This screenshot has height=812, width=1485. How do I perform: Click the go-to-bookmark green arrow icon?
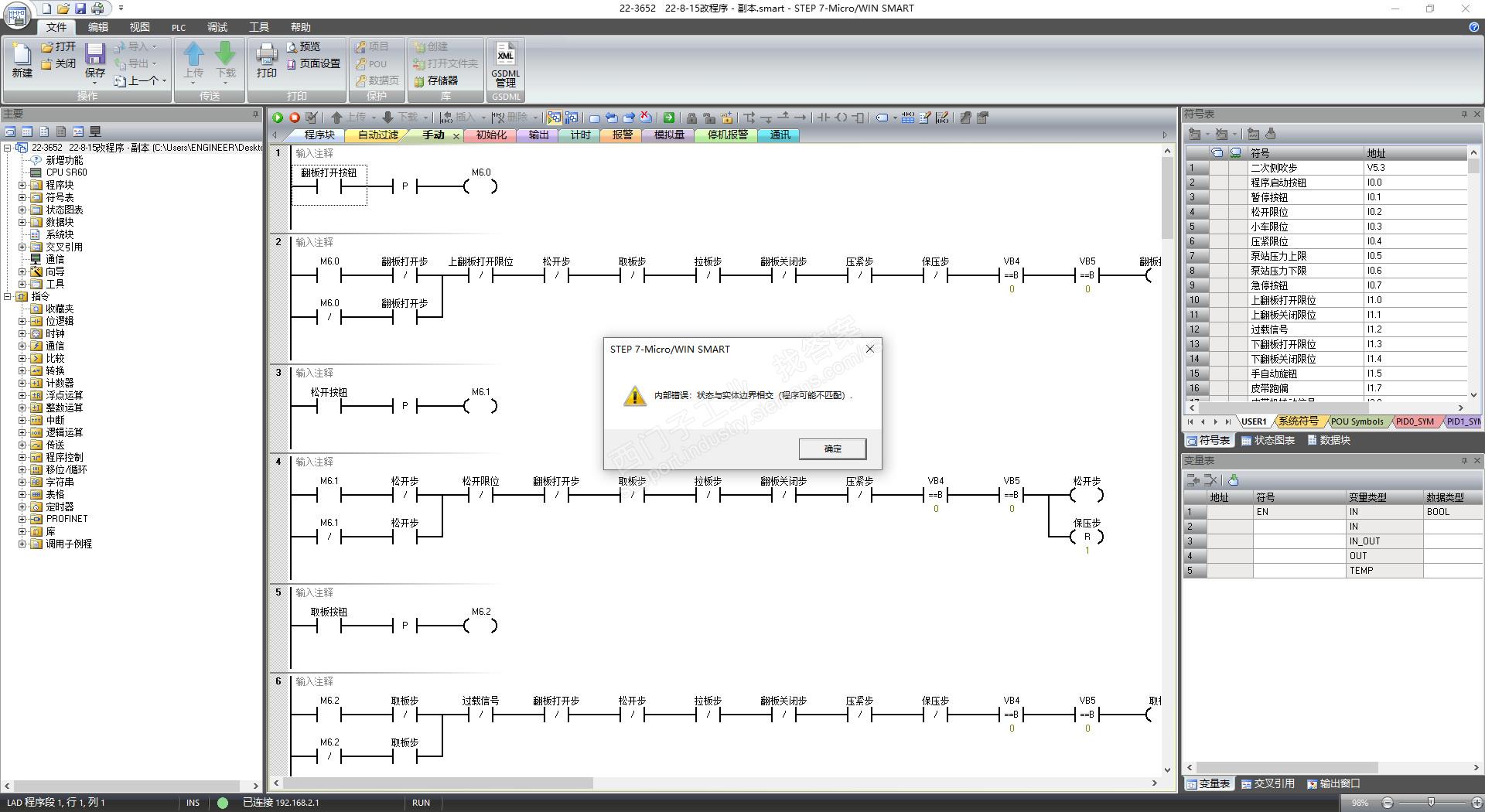click(x=669, y=118)
